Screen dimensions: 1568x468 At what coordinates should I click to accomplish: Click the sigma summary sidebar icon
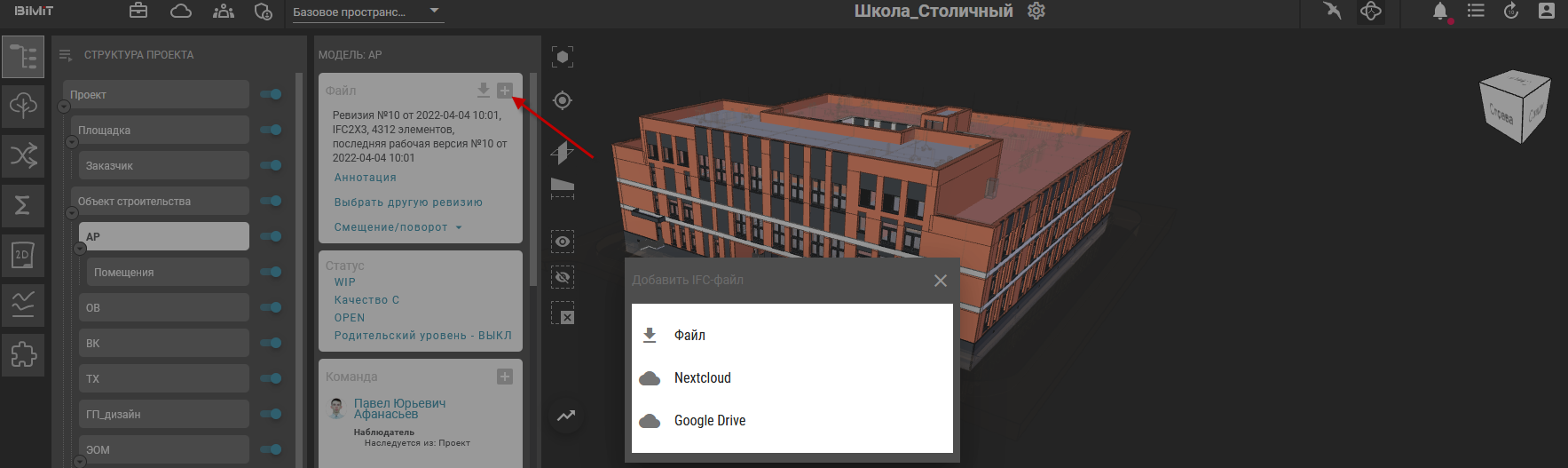click(x=23, y=205)
